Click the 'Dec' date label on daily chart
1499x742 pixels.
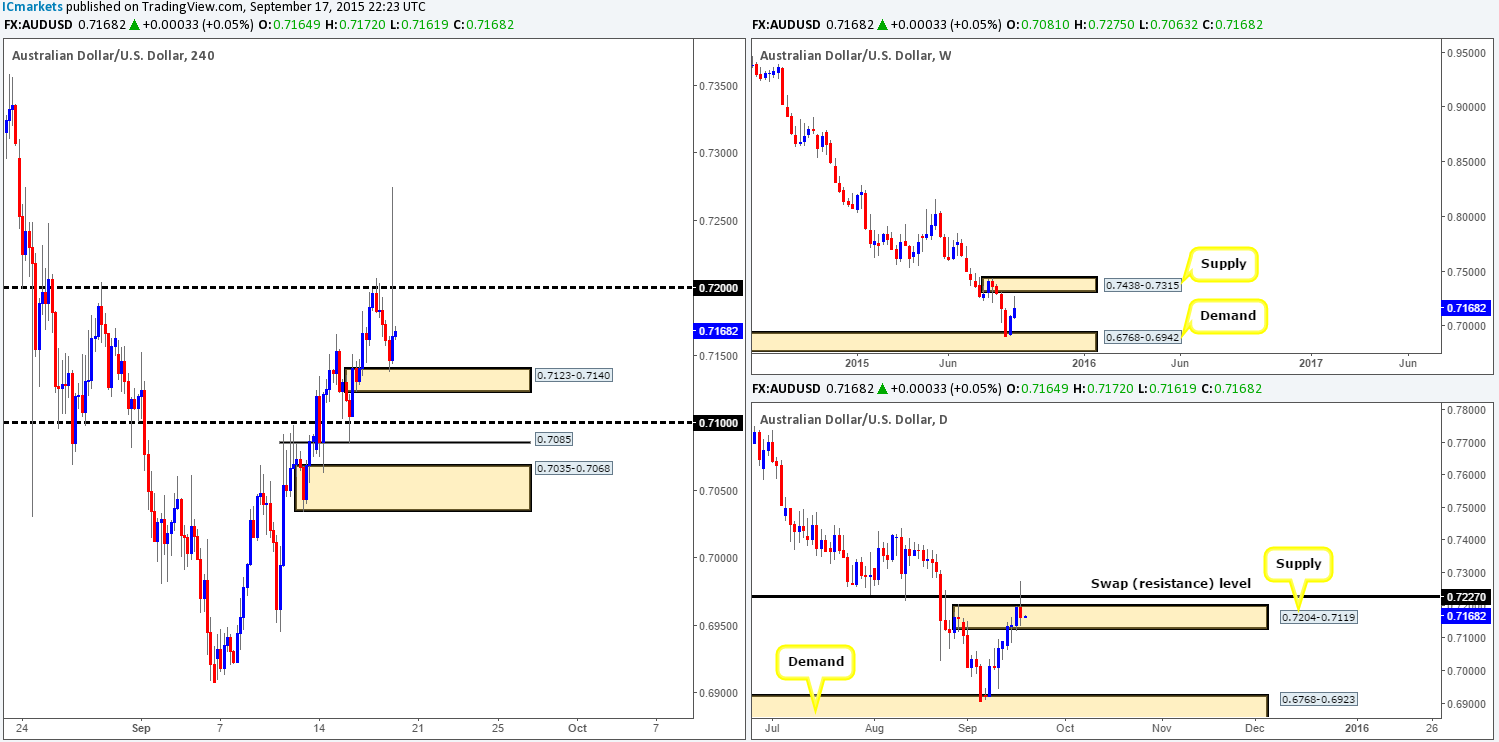[x=1256, y=727]
